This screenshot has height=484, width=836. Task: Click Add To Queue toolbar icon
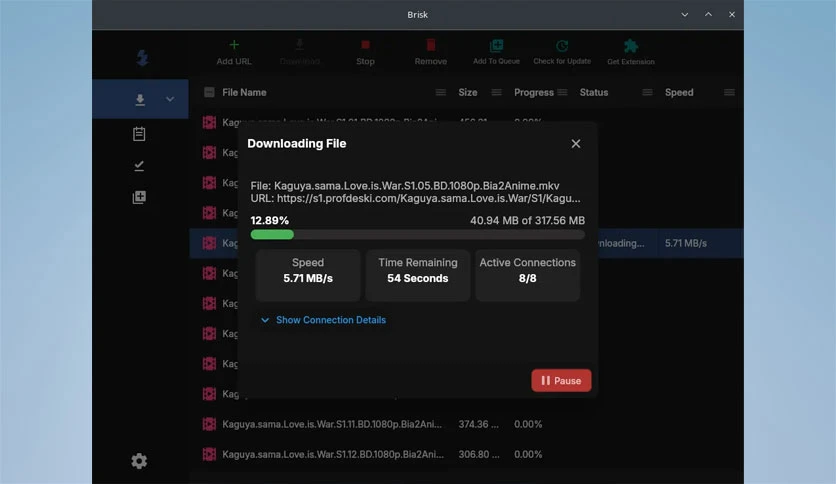click(496, 45)
